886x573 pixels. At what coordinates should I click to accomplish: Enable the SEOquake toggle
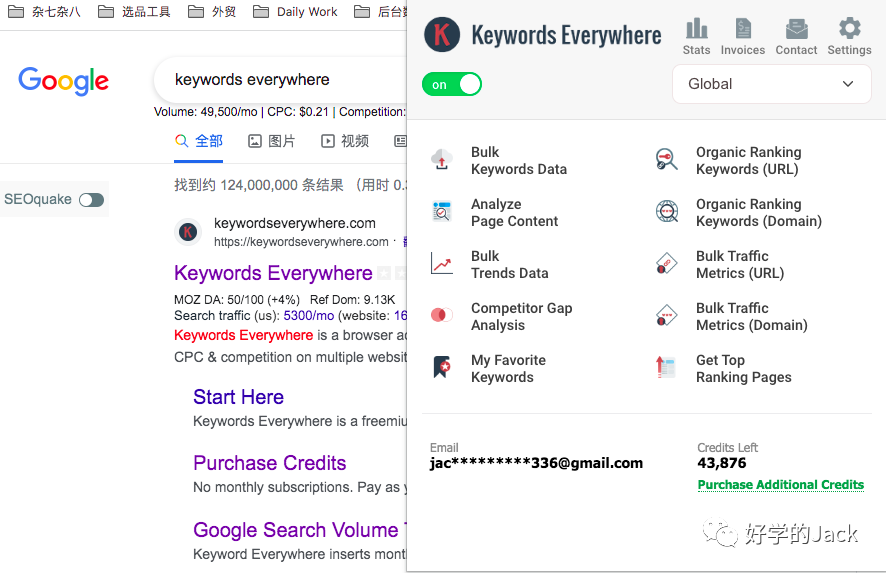pos(91,199)
